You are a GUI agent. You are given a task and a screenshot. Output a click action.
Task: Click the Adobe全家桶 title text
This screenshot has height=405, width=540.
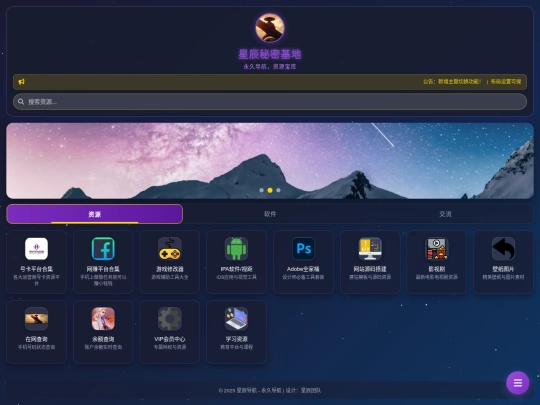pos(303,269)
